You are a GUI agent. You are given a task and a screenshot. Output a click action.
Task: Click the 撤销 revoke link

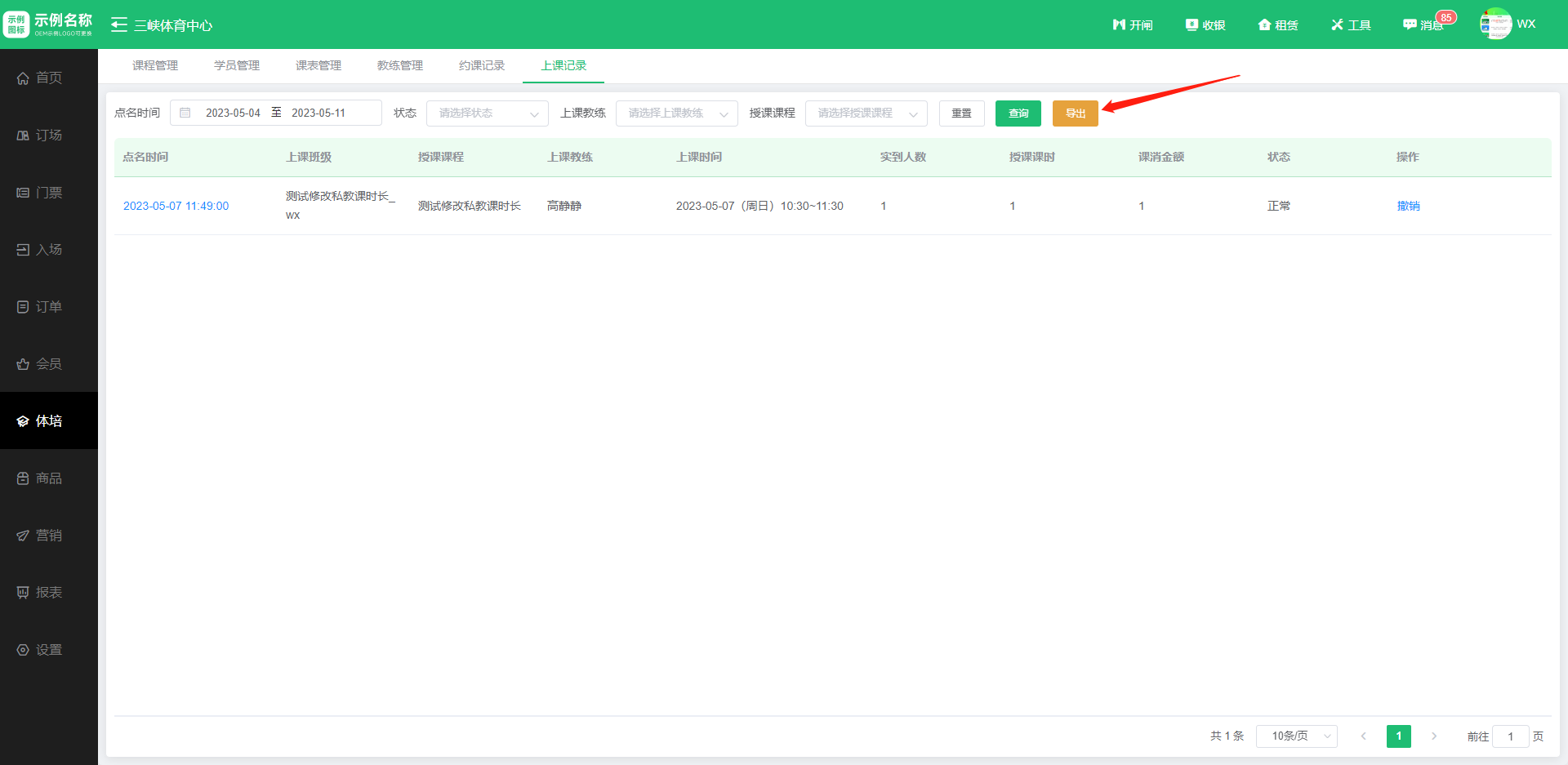(x=1408, y=207)
